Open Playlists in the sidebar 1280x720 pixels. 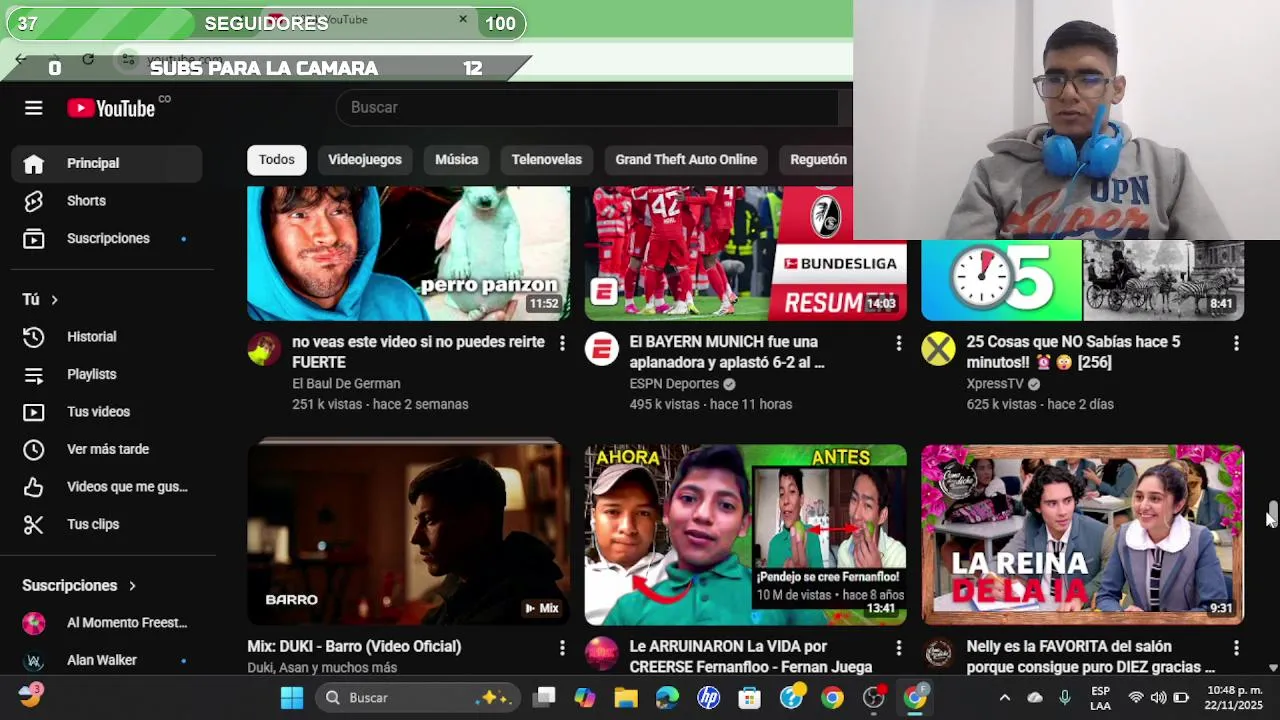107,374
